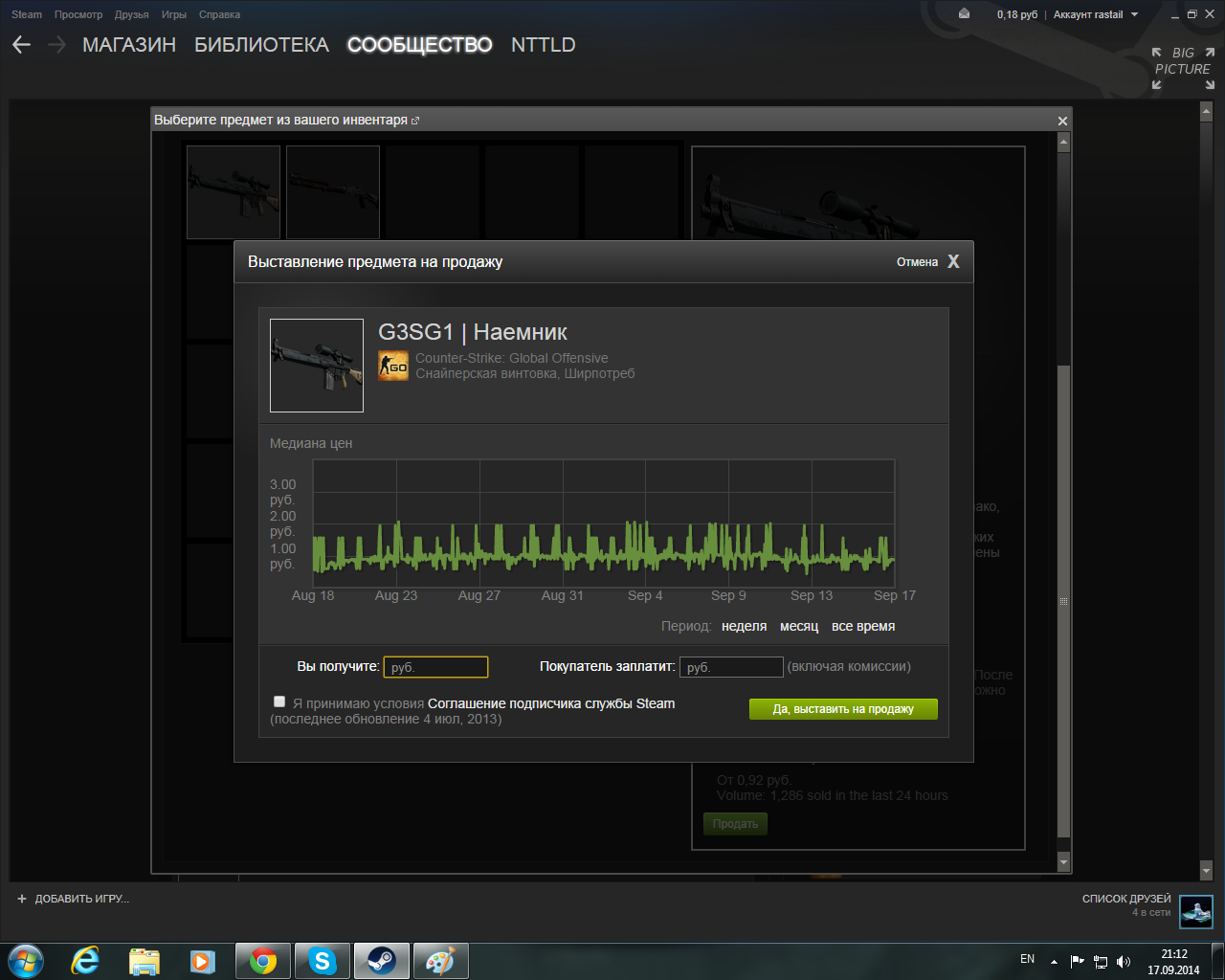Click the inventory dialog scrollbar thumb
Screen dimensions: 1225x980
1063,603
